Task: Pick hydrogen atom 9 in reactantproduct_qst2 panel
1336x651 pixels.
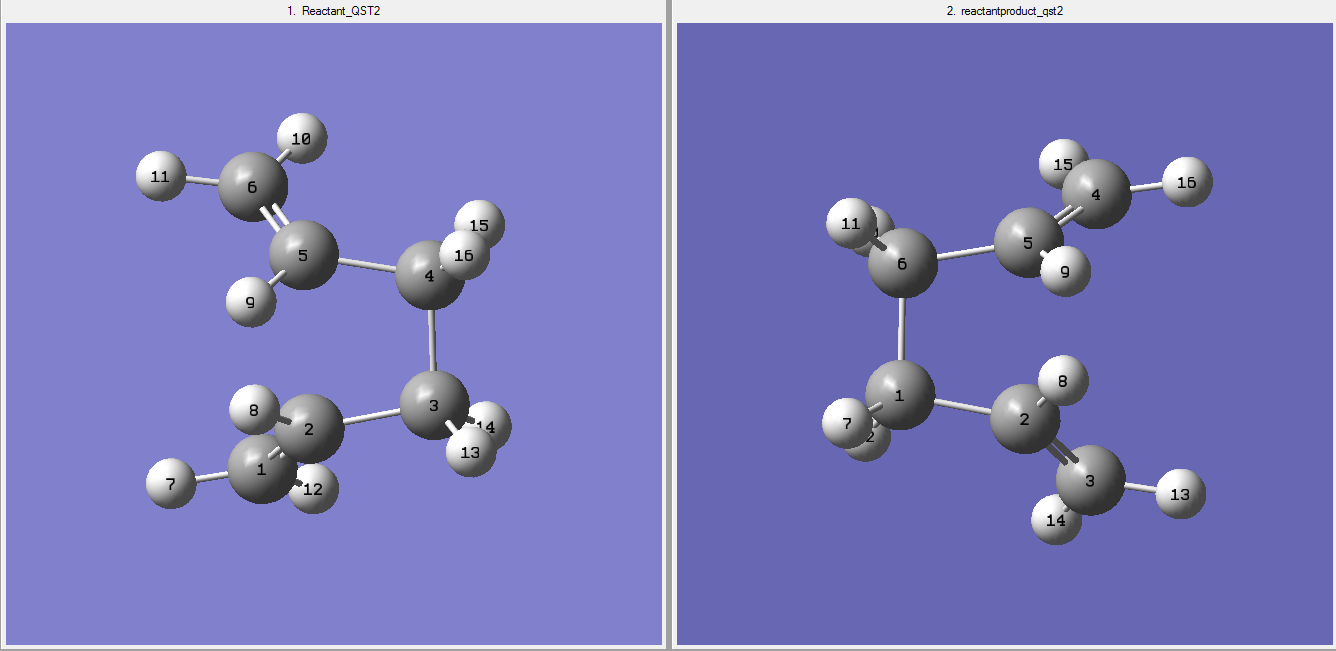Action: (1065, 270)
